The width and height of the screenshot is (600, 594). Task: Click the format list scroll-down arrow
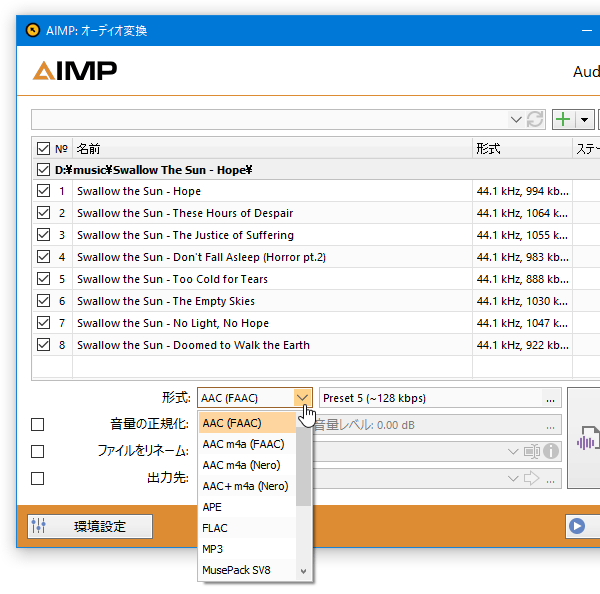[303, 571]
